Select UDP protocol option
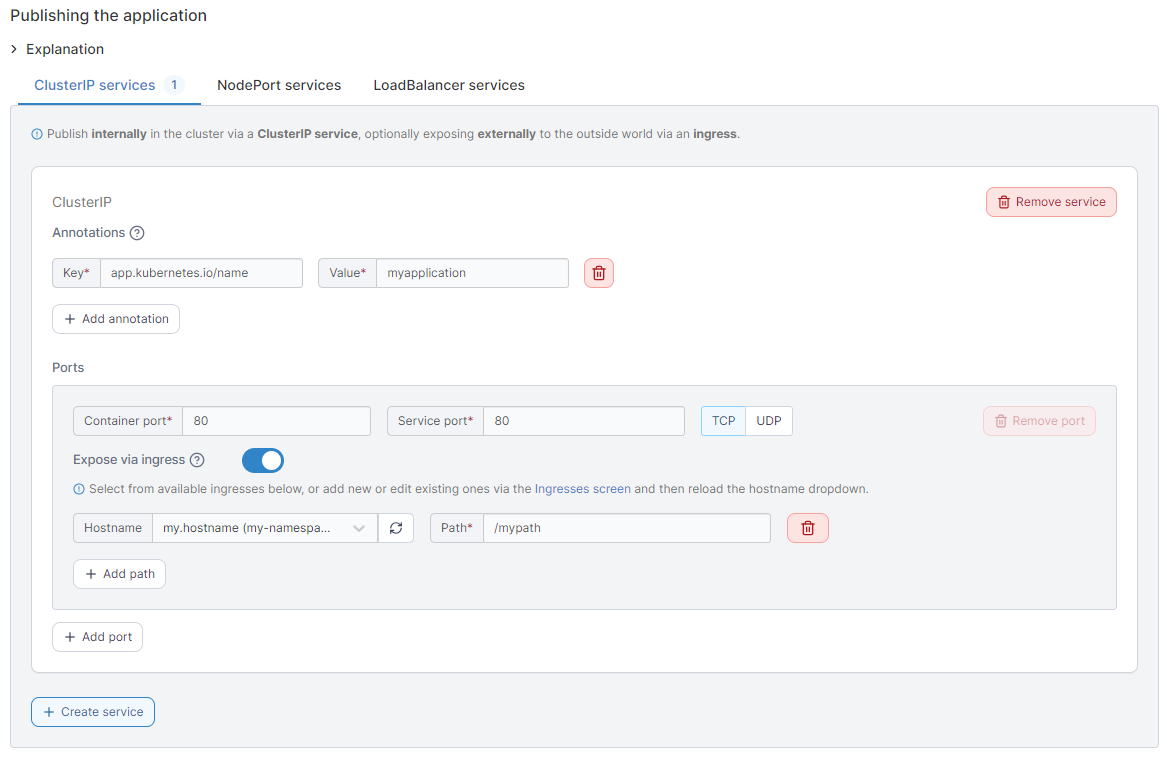The height and width of the screenshot is (762, 1167). click(769, 421)
